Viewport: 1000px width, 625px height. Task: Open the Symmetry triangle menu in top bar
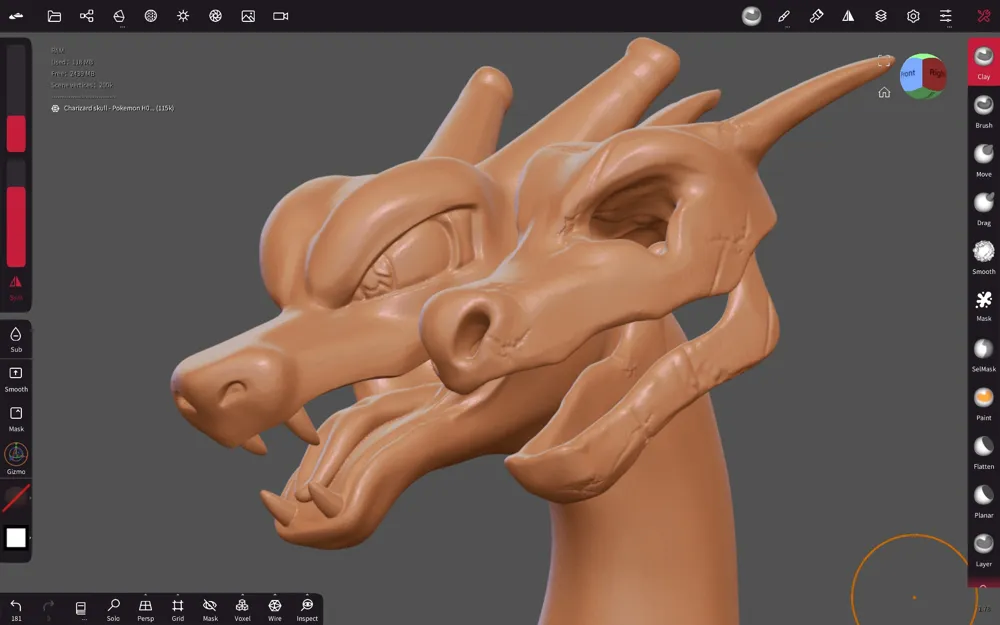coord(848,16)
